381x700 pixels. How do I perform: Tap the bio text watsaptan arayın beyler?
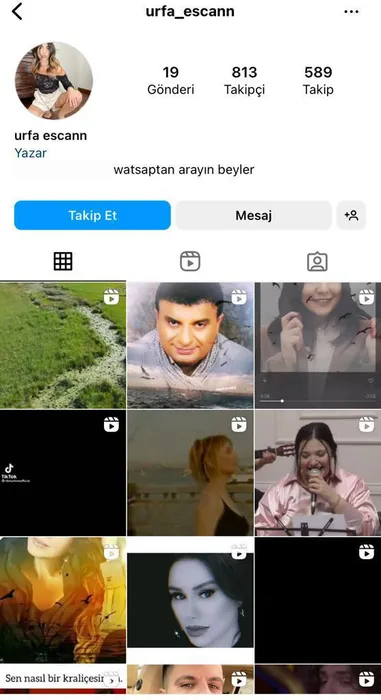(x=184, y=170)
